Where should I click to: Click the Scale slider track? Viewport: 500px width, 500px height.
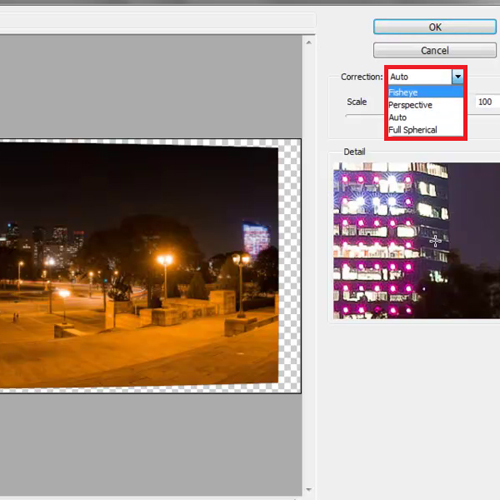click(365, 116)
